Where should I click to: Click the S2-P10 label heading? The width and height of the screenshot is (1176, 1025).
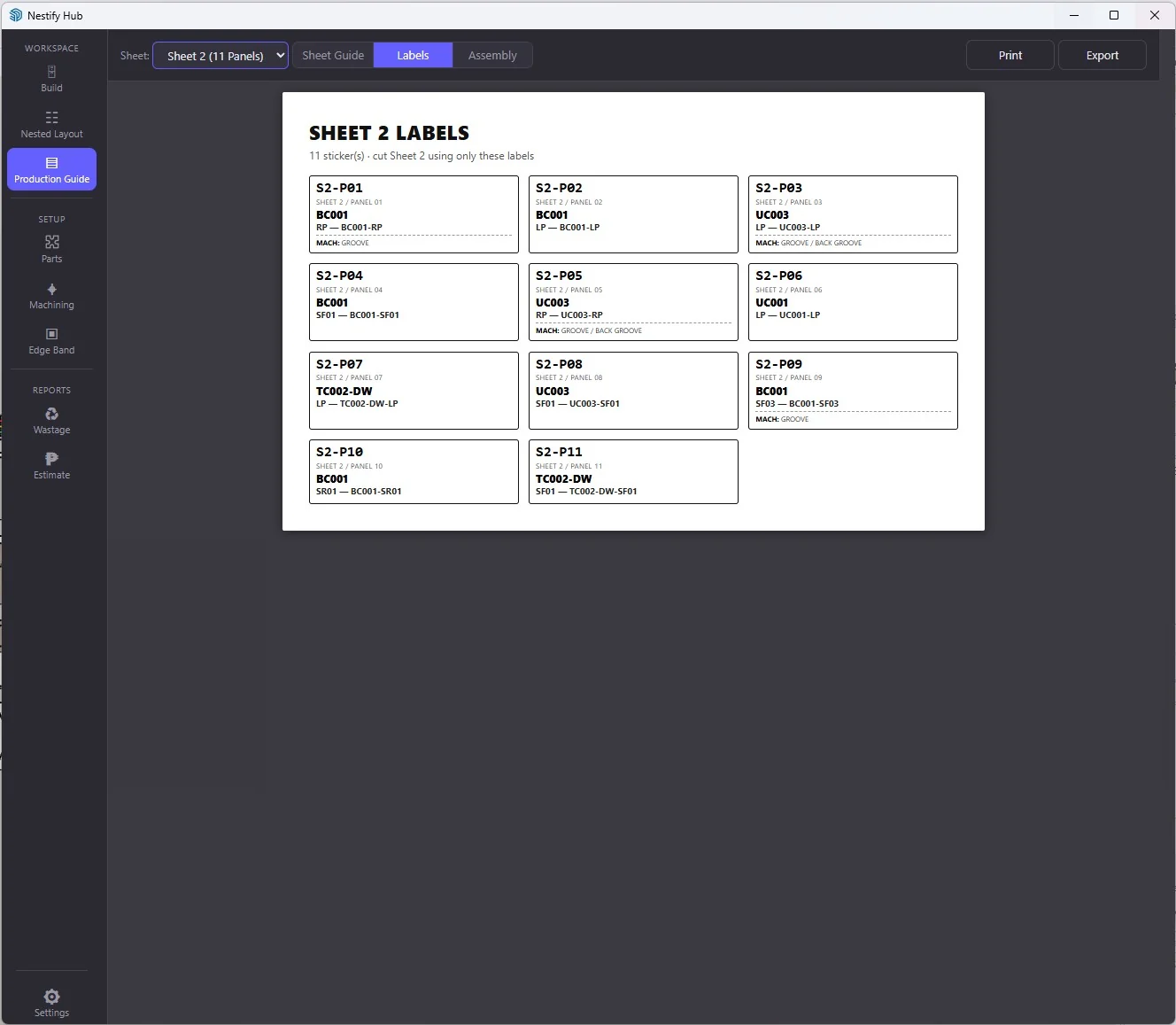(339, 452)
